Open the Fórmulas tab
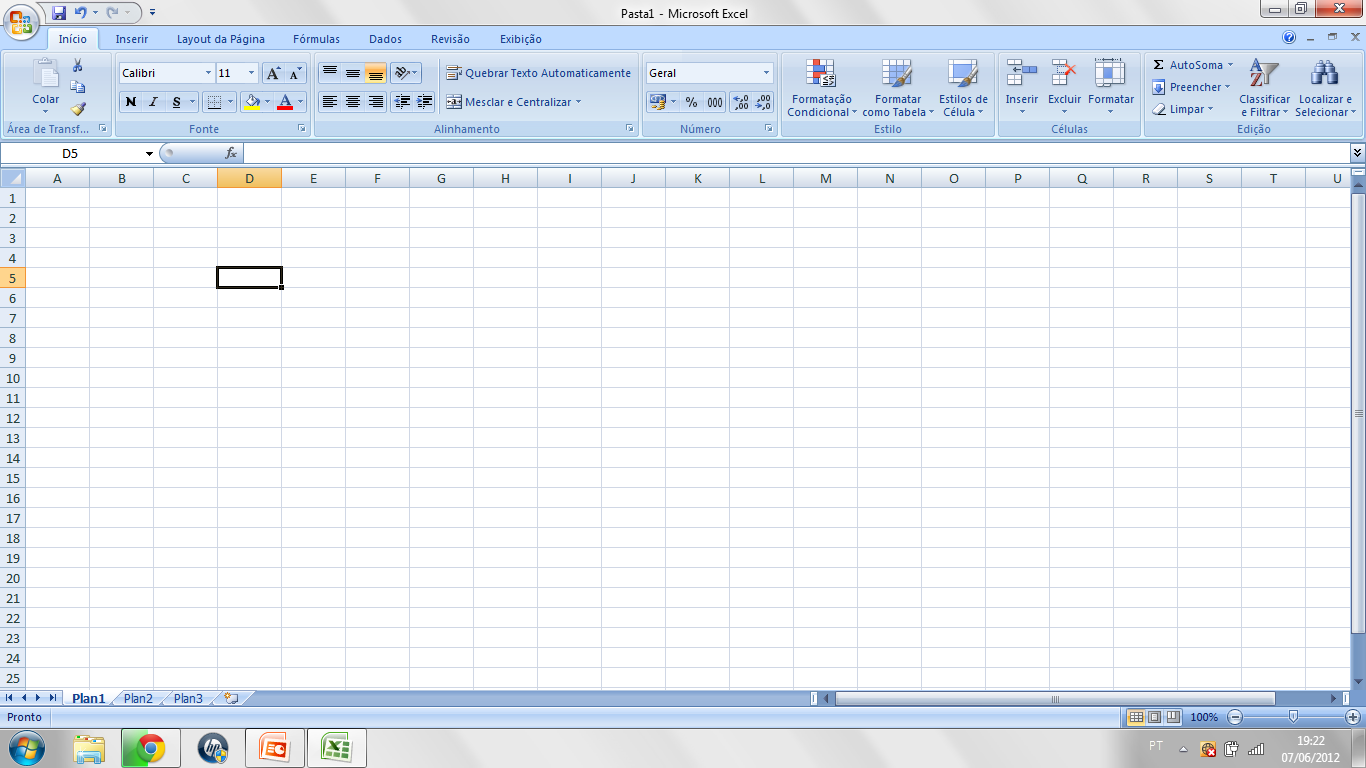The image size is (1366, 768). click(316, 39)
